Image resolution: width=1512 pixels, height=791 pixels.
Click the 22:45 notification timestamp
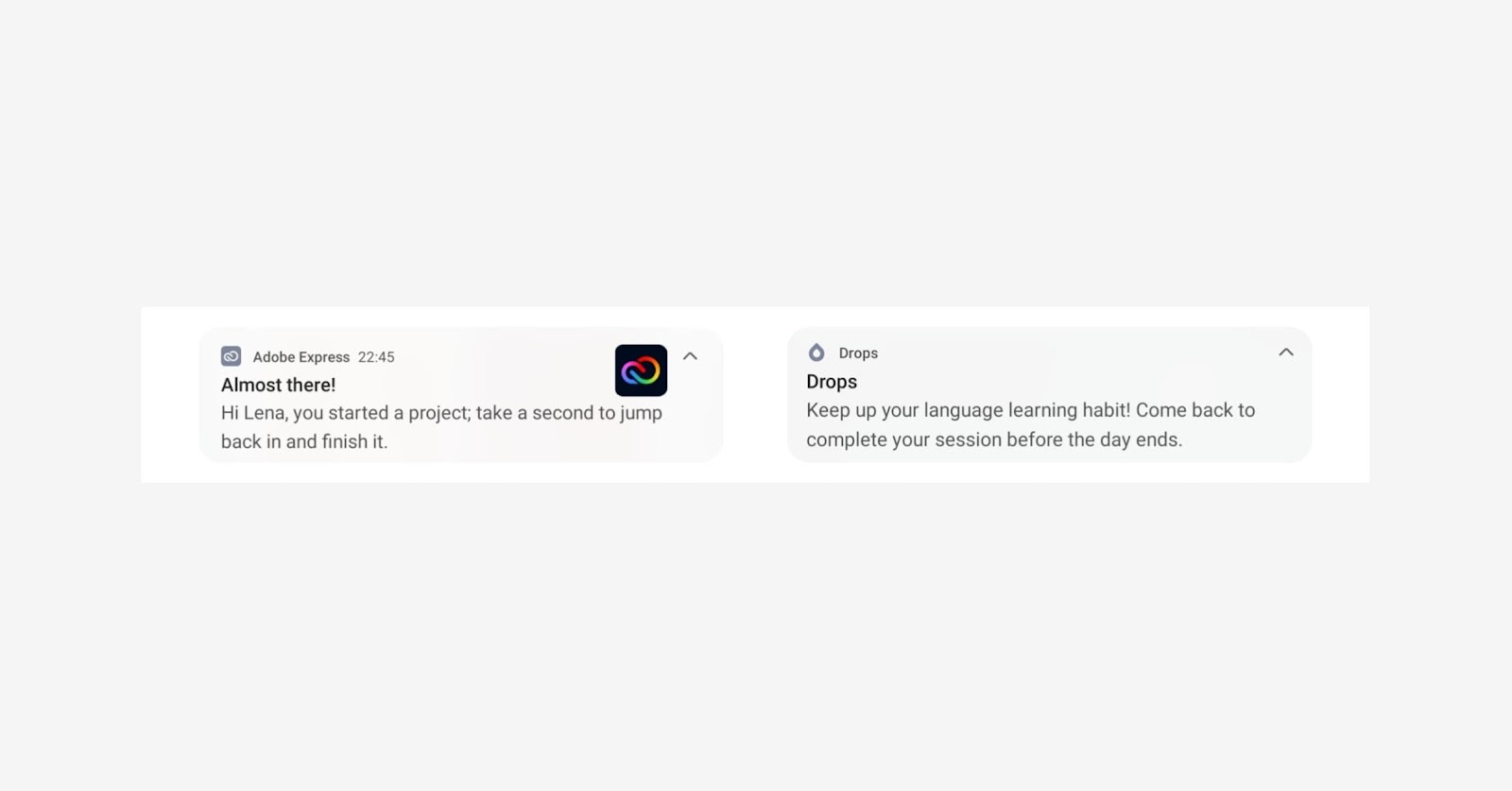(376, 357)
